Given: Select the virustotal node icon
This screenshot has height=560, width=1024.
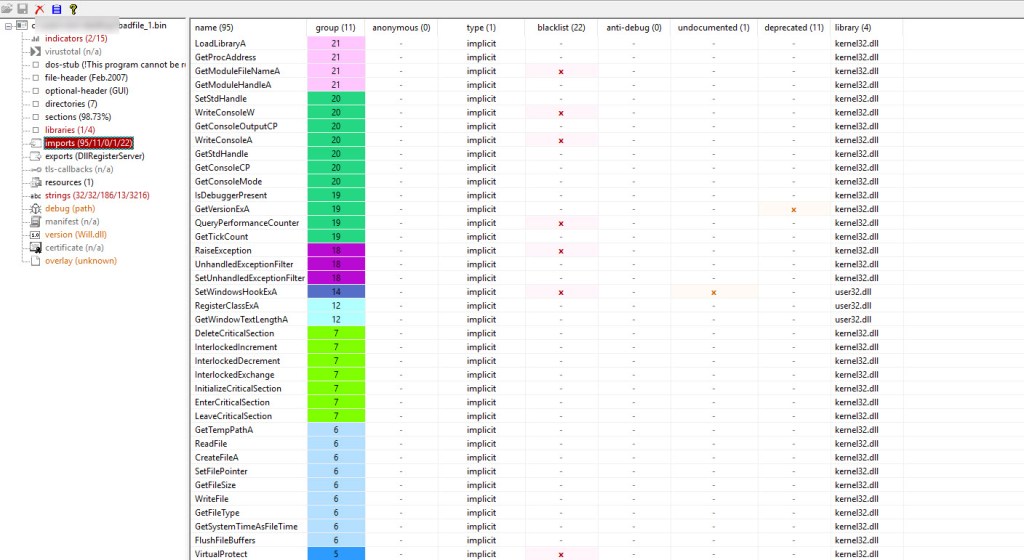Looking at the screenshot, I should point(35,51).
